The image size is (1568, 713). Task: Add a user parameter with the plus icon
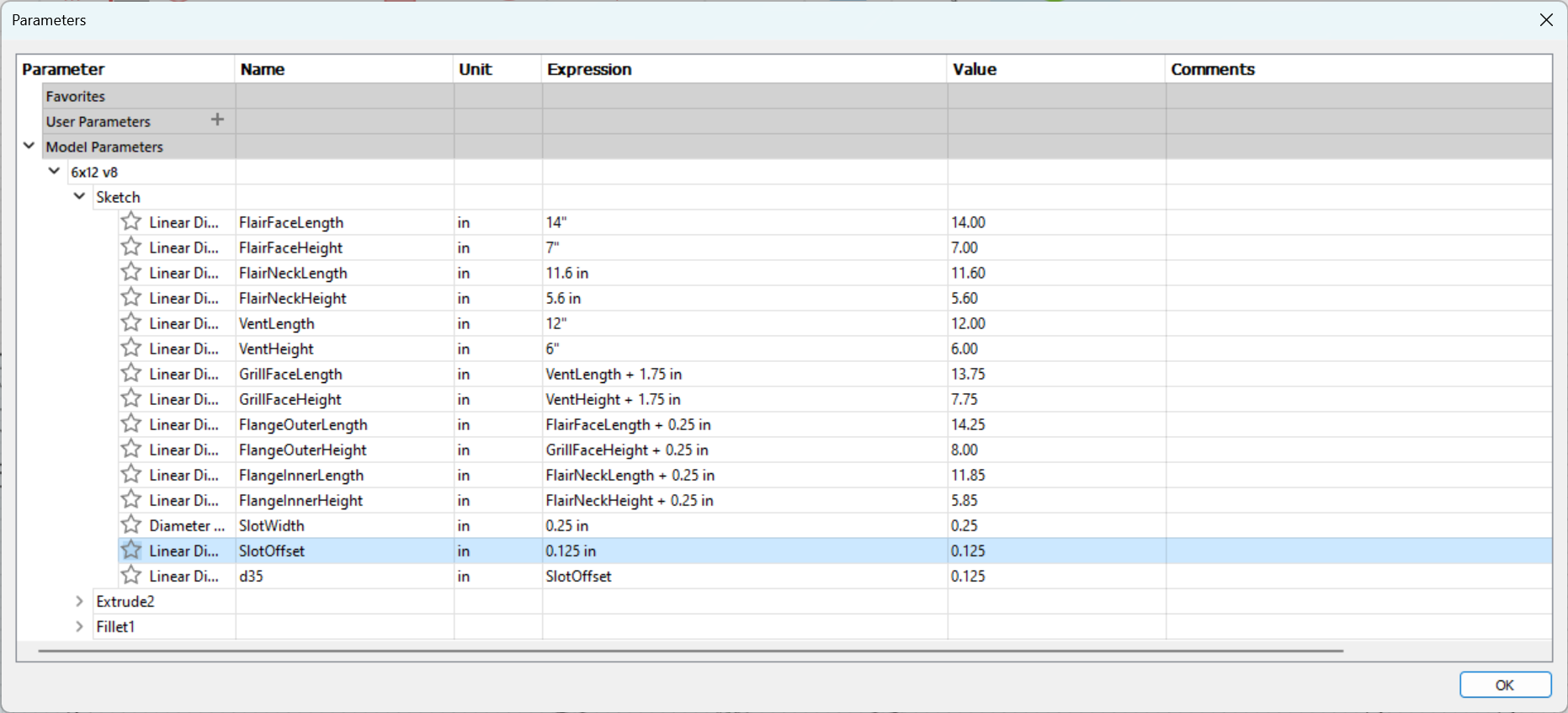217,120
